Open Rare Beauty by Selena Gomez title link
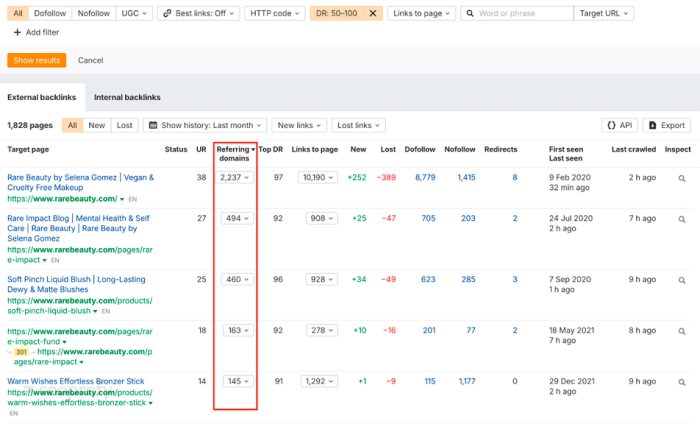 [x=80, y=183]
